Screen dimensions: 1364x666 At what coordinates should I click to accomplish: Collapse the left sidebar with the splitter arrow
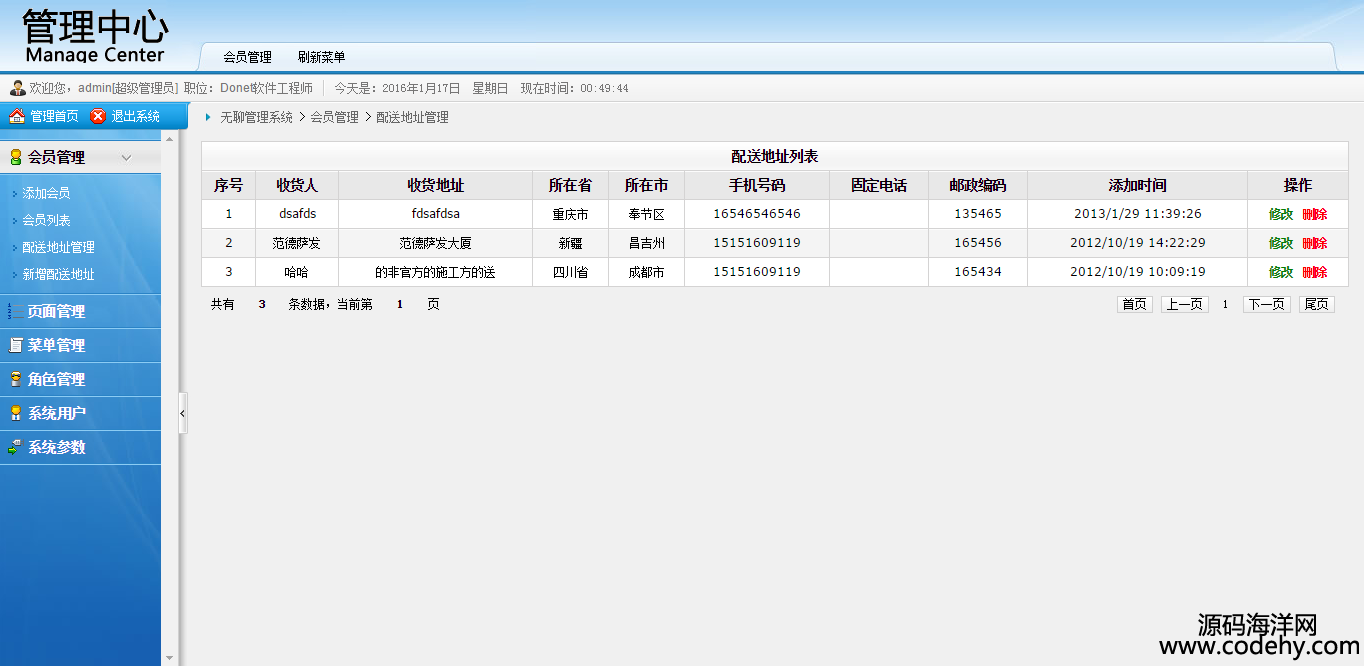pyautogui.click(x=182, y=413)
